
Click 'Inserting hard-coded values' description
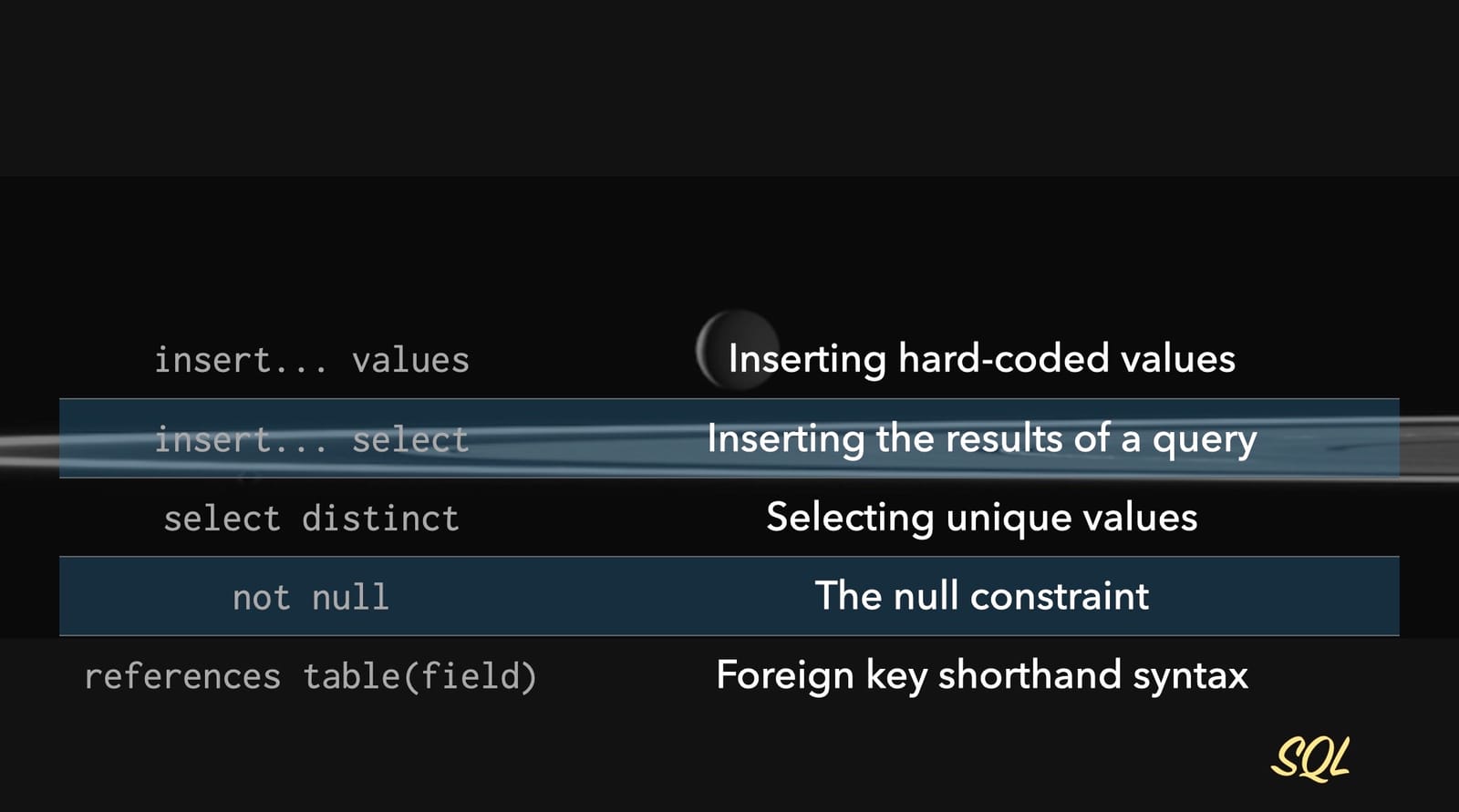click(981, 358)
